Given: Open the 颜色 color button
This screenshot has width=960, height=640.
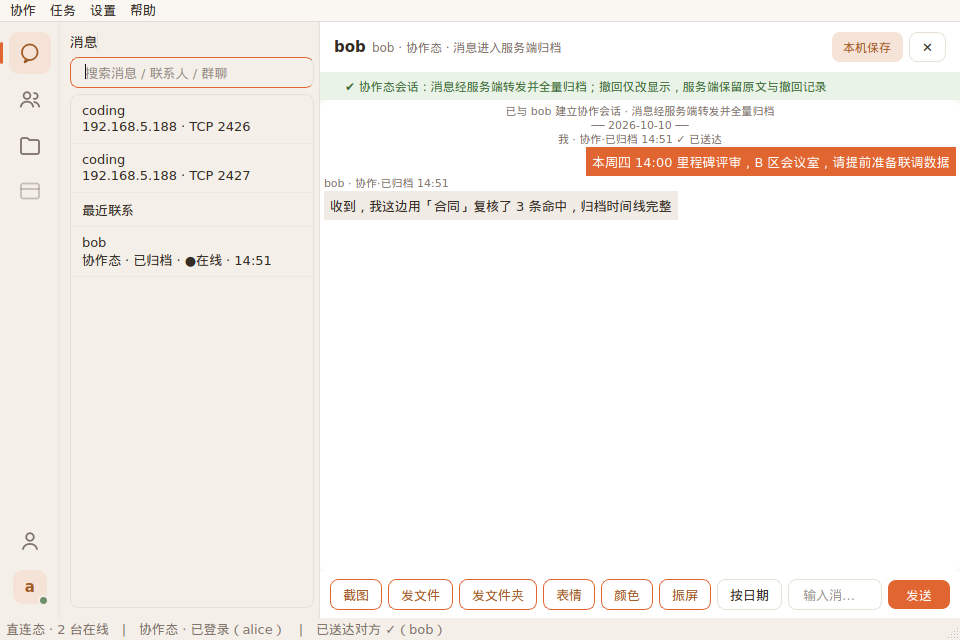Looking at the screenshot, I should click(x=626, y=595).
